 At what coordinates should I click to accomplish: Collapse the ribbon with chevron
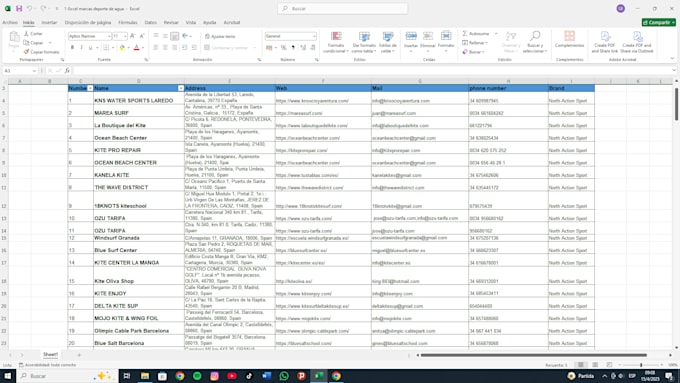tap(672, 58)
